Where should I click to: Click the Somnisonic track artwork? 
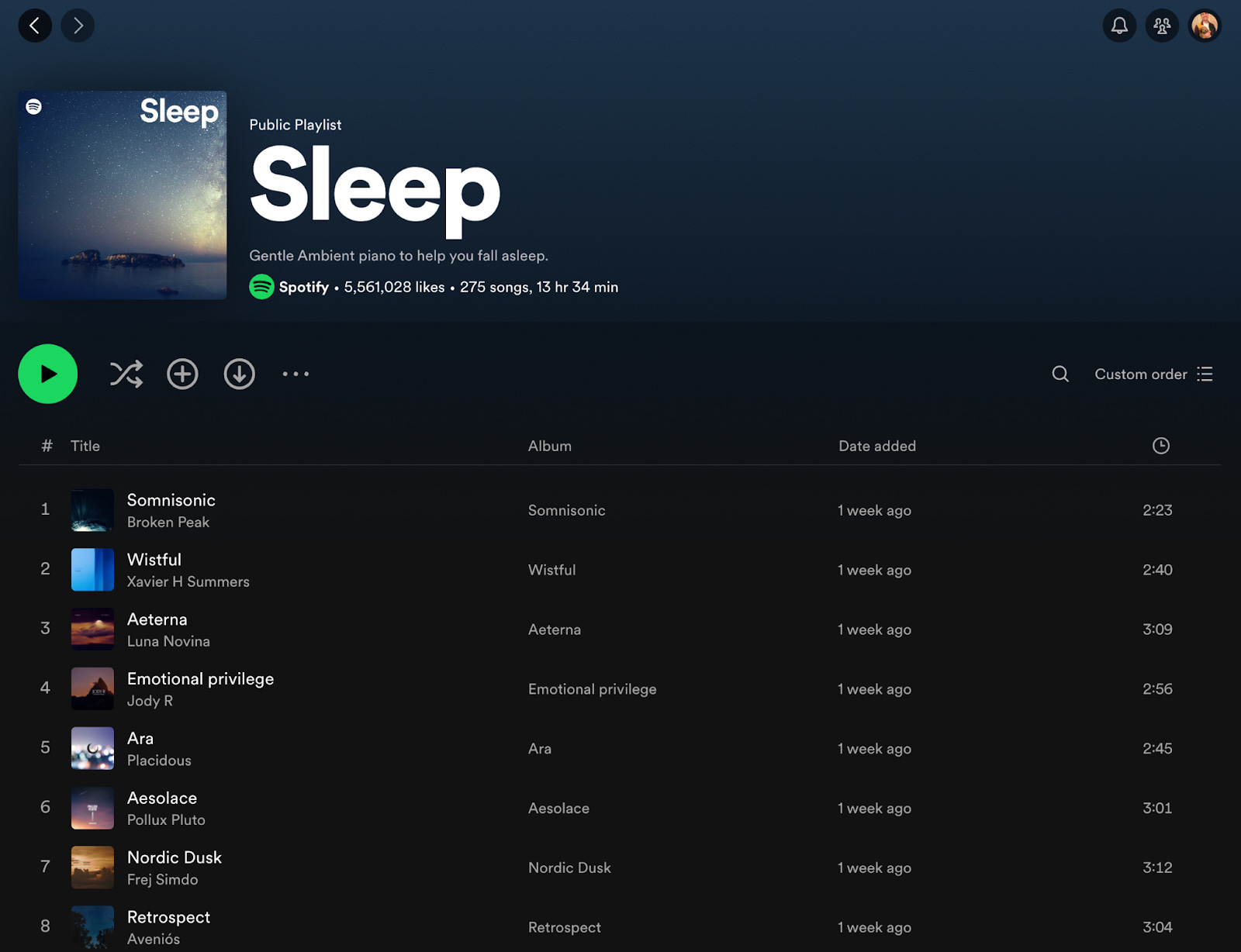click(92, 510)
